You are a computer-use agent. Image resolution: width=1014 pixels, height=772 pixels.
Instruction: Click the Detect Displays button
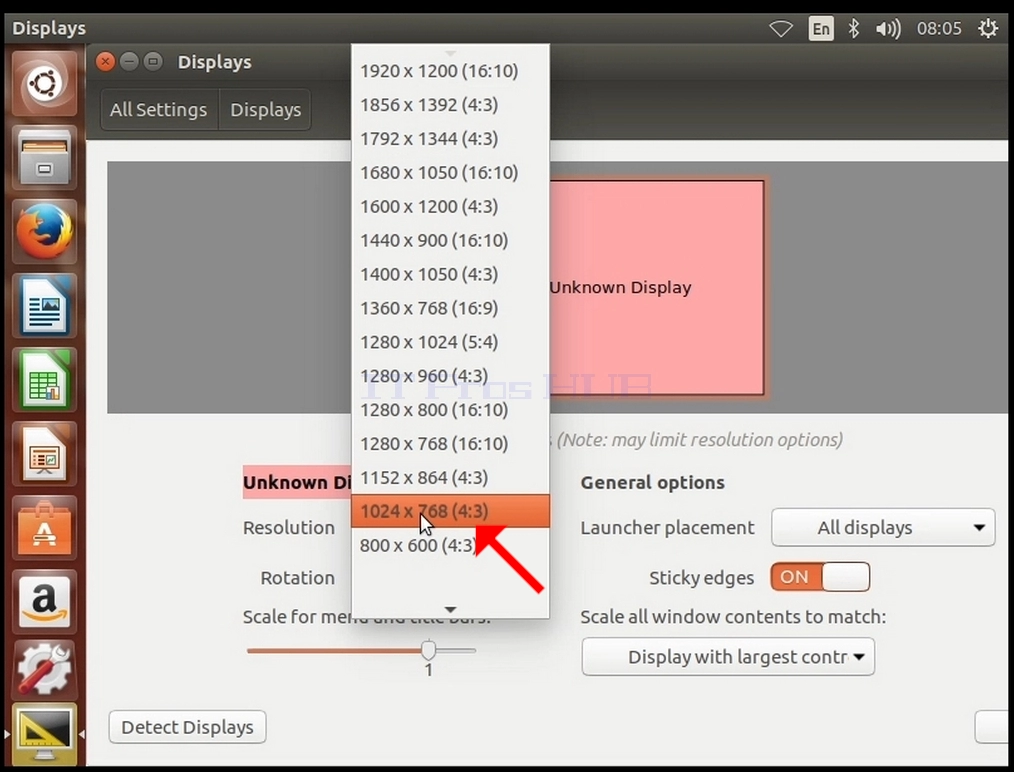[188, 727]
